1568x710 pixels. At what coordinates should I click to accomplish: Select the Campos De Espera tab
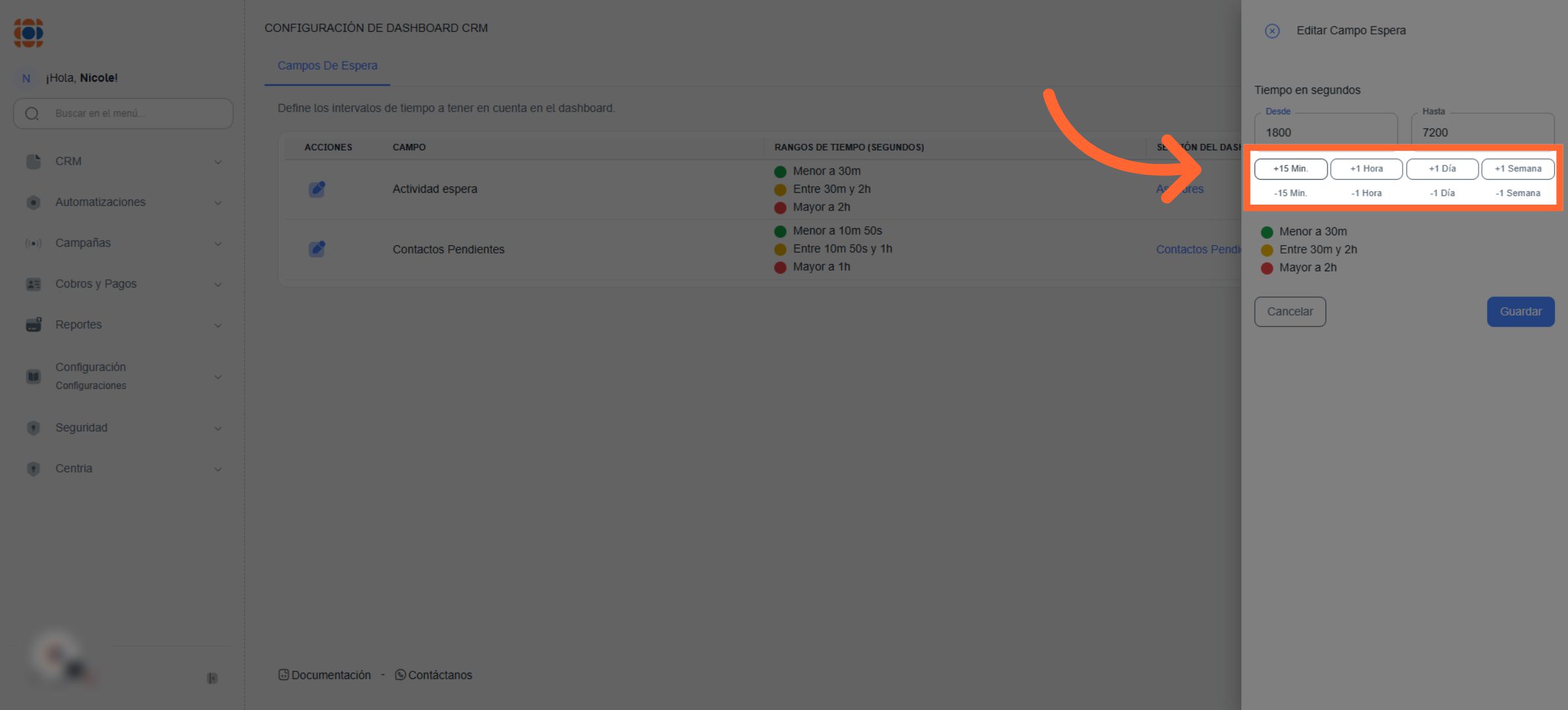[327, 65]
